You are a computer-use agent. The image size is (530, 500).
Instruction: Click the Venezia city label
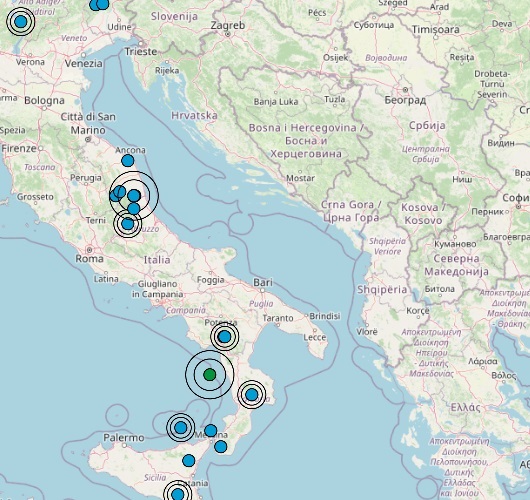coord(83,64)
